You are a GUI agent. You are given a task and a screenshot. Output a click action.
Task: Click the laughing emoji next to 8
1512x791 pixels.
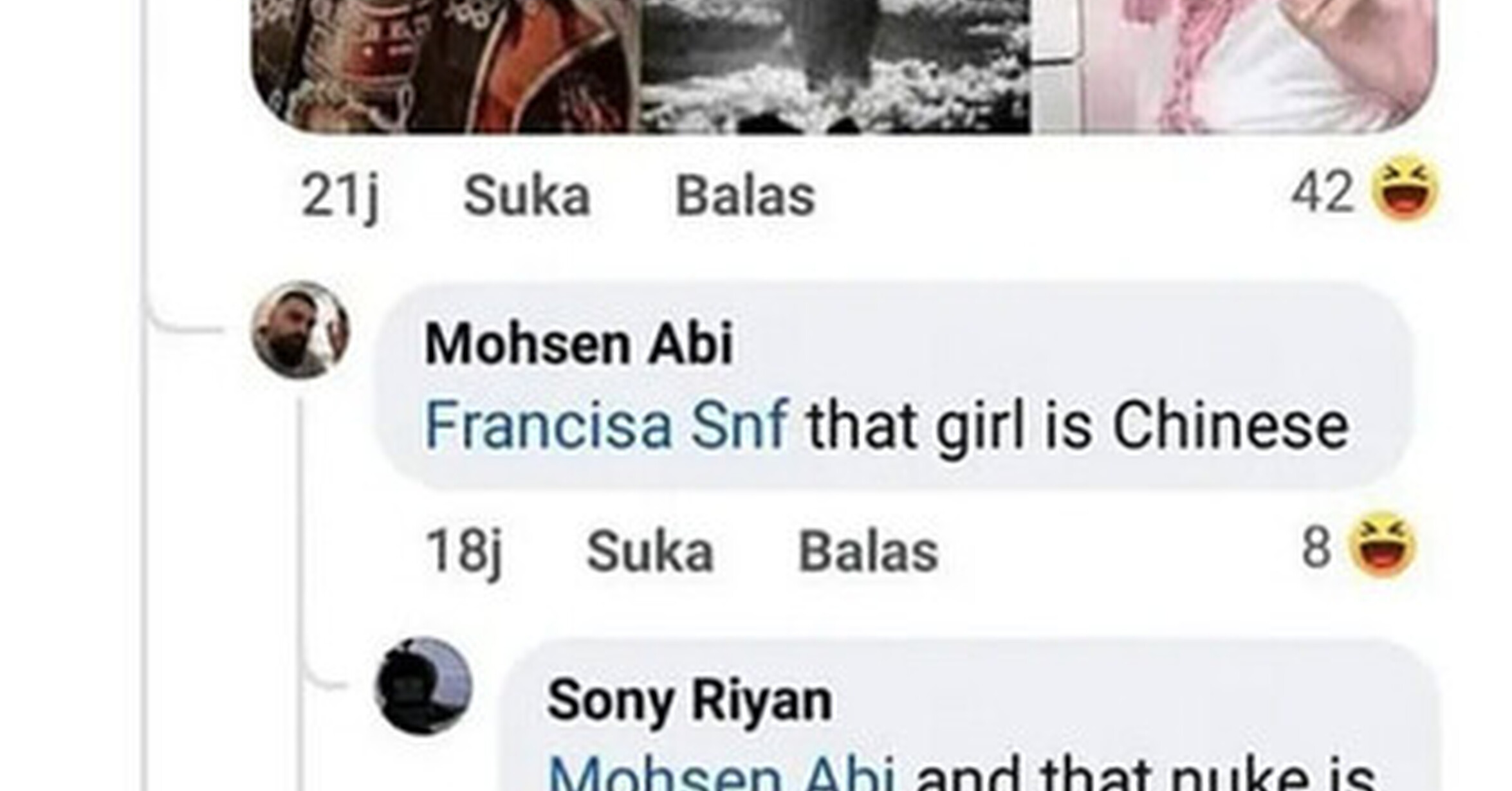coord(1383,547)
